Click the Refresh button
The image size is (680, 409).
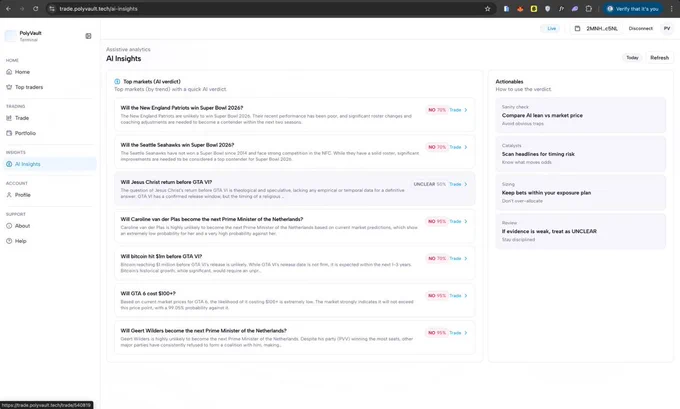659,58
